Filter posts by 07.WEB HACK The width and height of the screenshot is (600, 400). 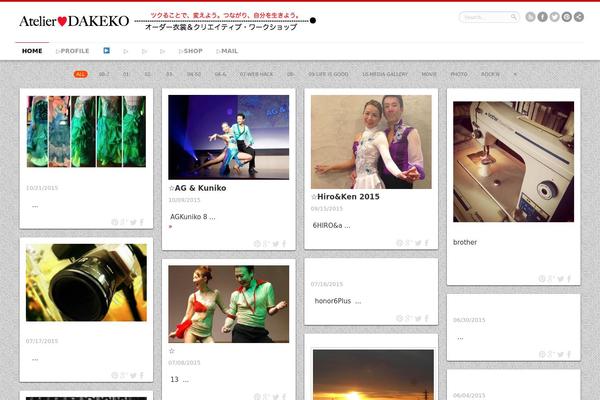tap(256, 74)
